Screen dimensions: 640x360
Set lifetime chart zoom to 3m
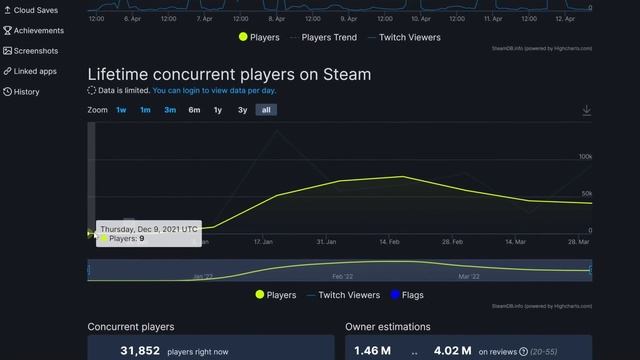(x=170, y=110)
